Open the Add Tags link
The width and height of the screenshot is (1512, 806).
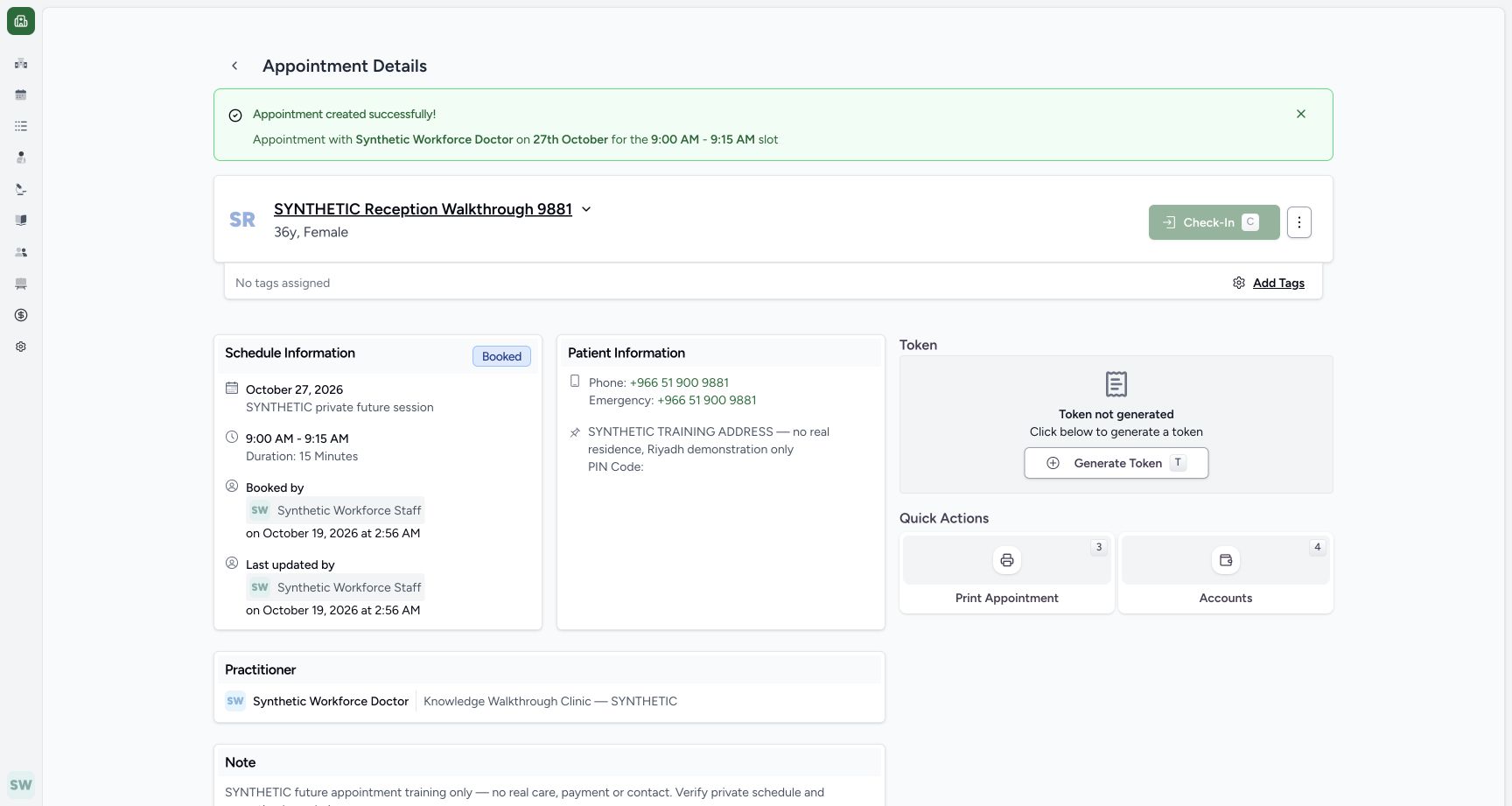tap(1278, 283)
